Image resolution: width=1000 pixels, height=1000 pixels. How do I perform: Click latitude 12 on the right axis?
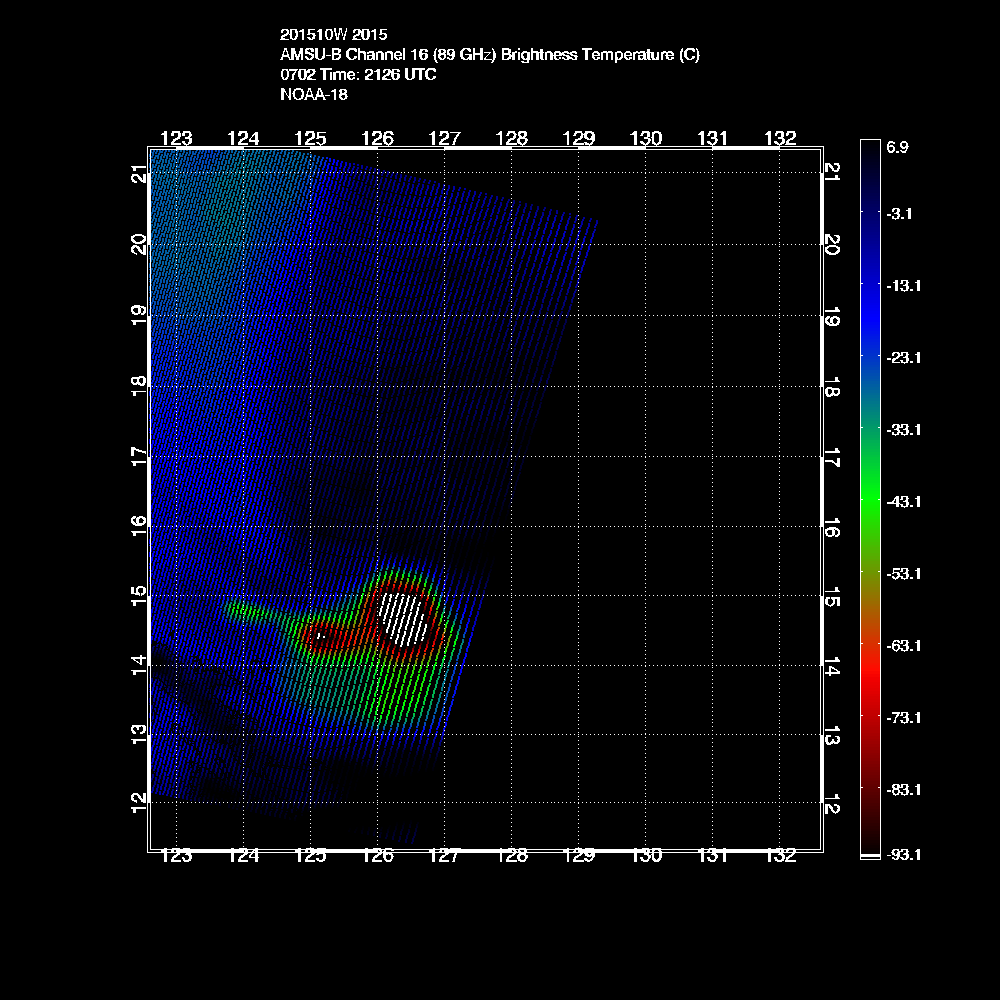click(831, 804)
